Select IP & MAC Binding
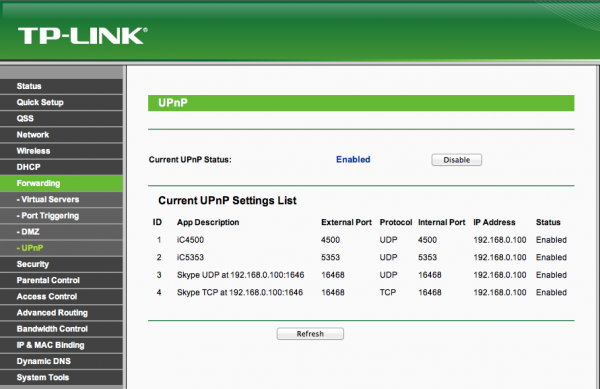 [61, 345]
